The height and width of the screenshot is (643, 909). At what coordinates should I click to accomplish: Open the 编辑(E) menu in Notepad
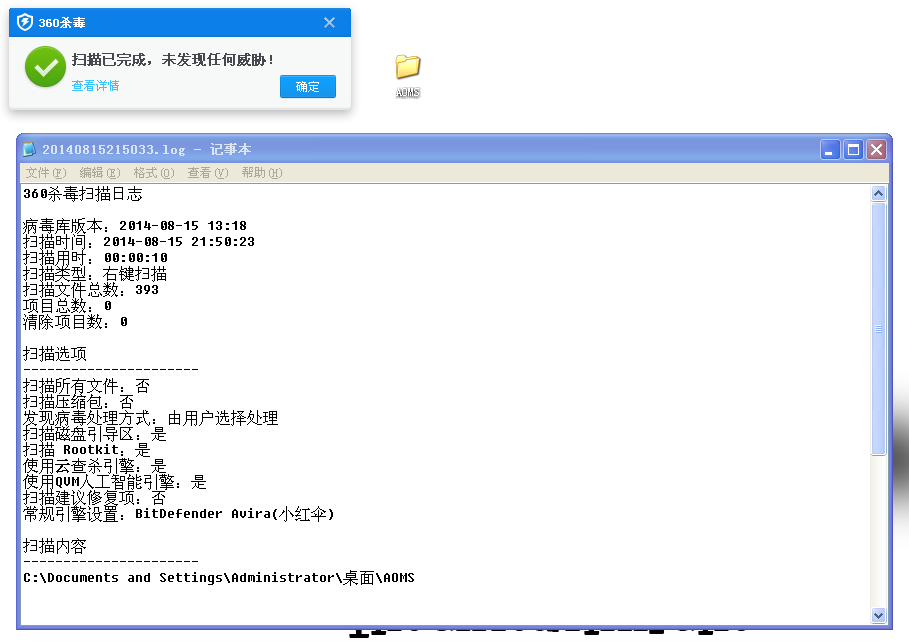[100, 173]
